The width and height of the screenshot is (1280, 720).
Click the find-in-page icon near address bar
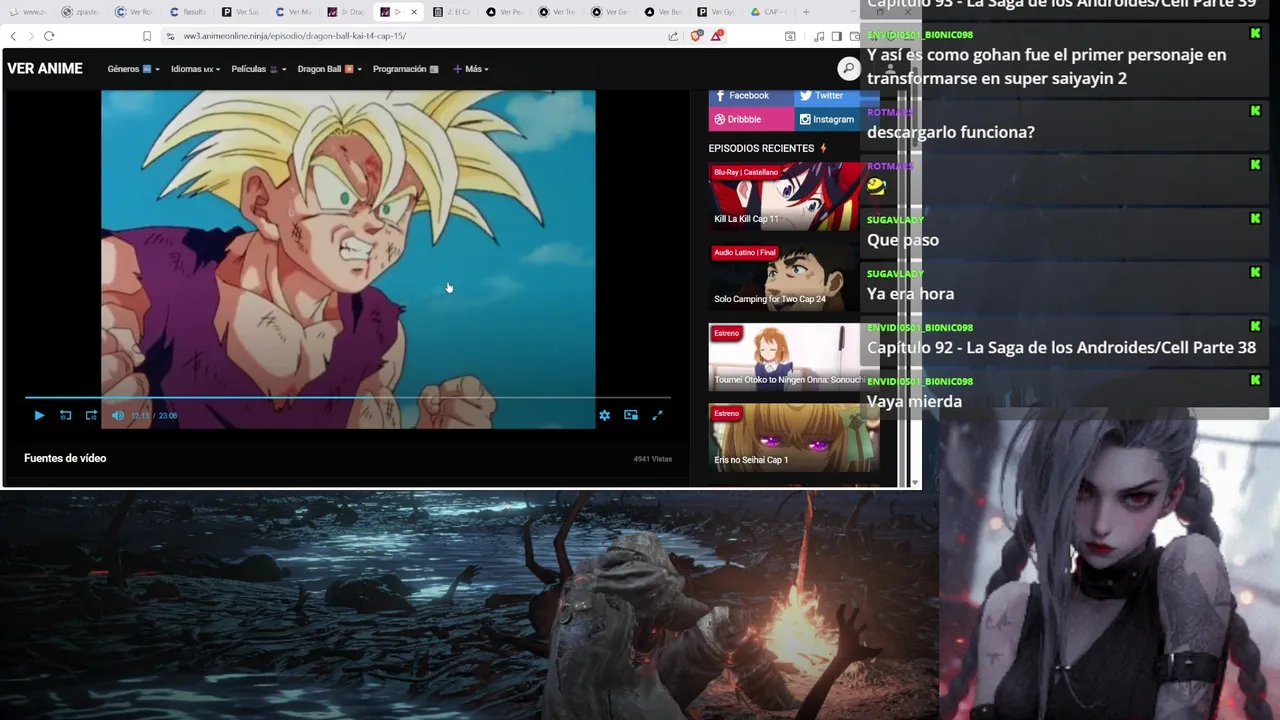tap(790, 36)
